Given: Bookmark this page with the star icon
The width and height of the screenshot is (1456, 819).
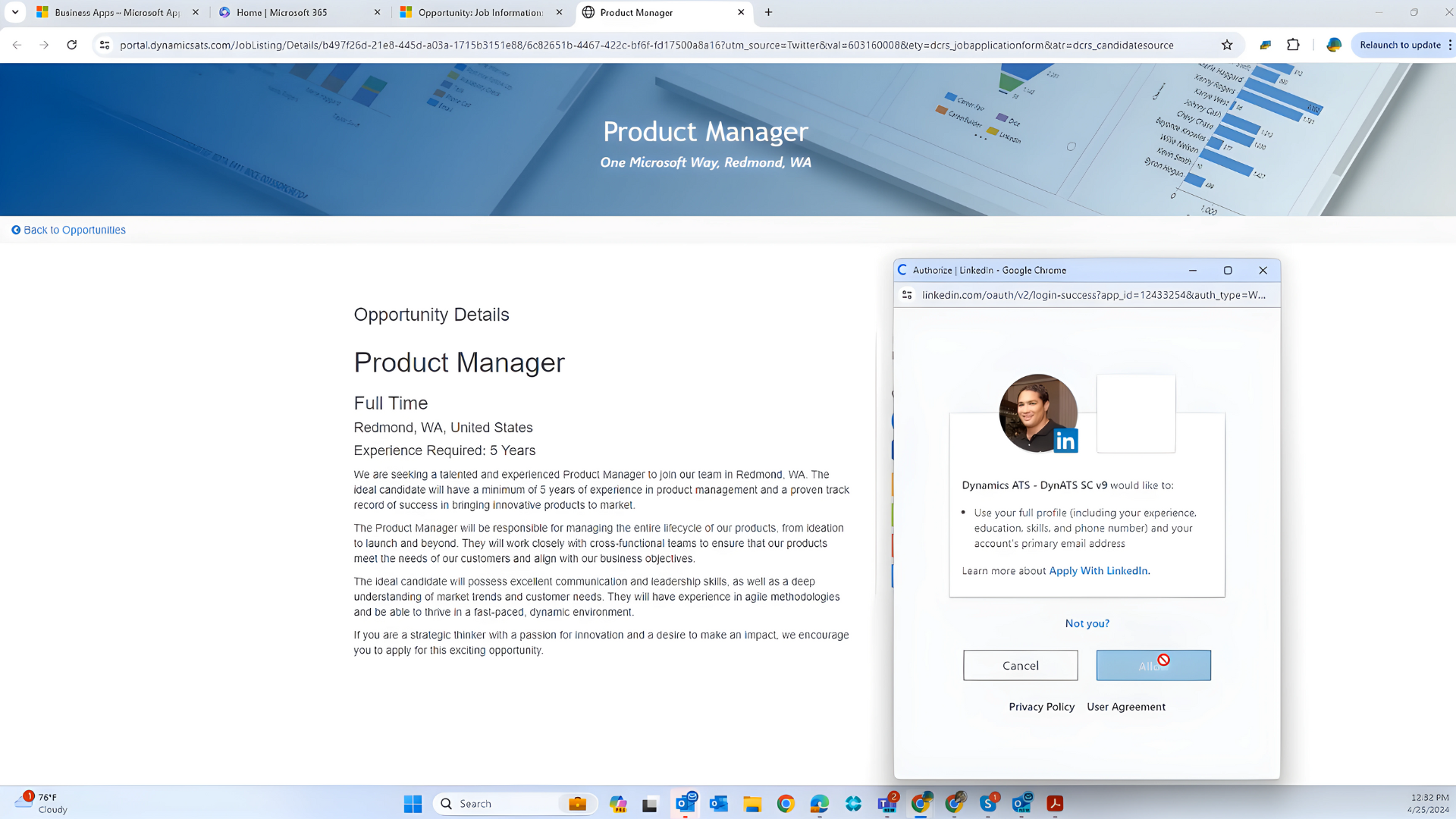Looking at the screenshot, I should tap(1227, 45).
